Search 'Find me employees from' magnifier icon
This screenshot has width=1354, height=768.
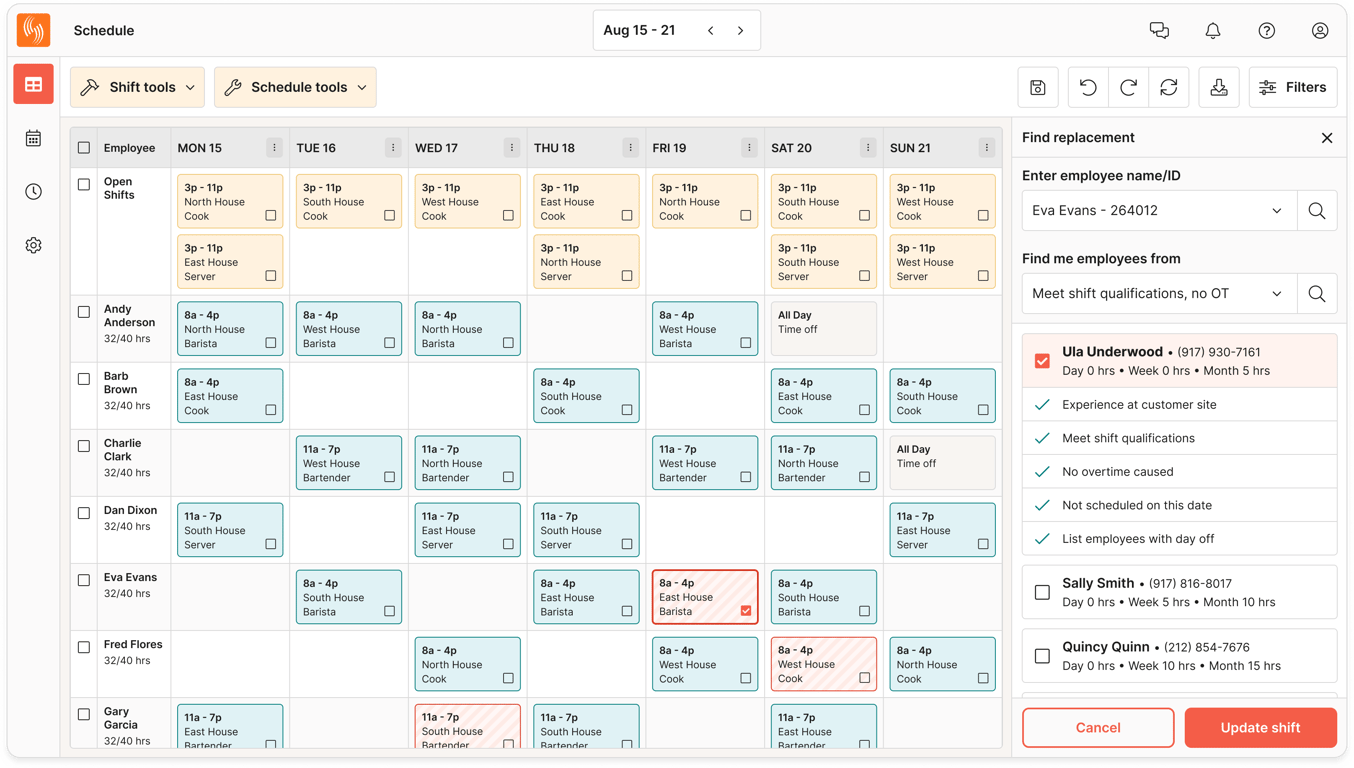1317,294
